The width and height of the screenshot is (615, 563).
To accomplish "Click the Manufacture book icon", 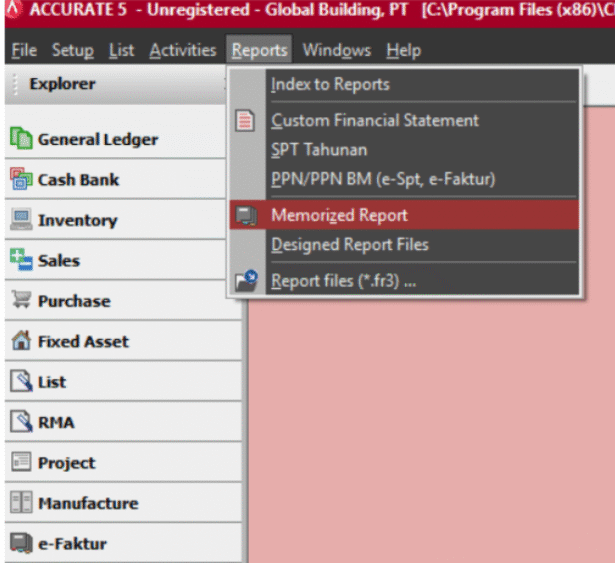I will (21, 502).
